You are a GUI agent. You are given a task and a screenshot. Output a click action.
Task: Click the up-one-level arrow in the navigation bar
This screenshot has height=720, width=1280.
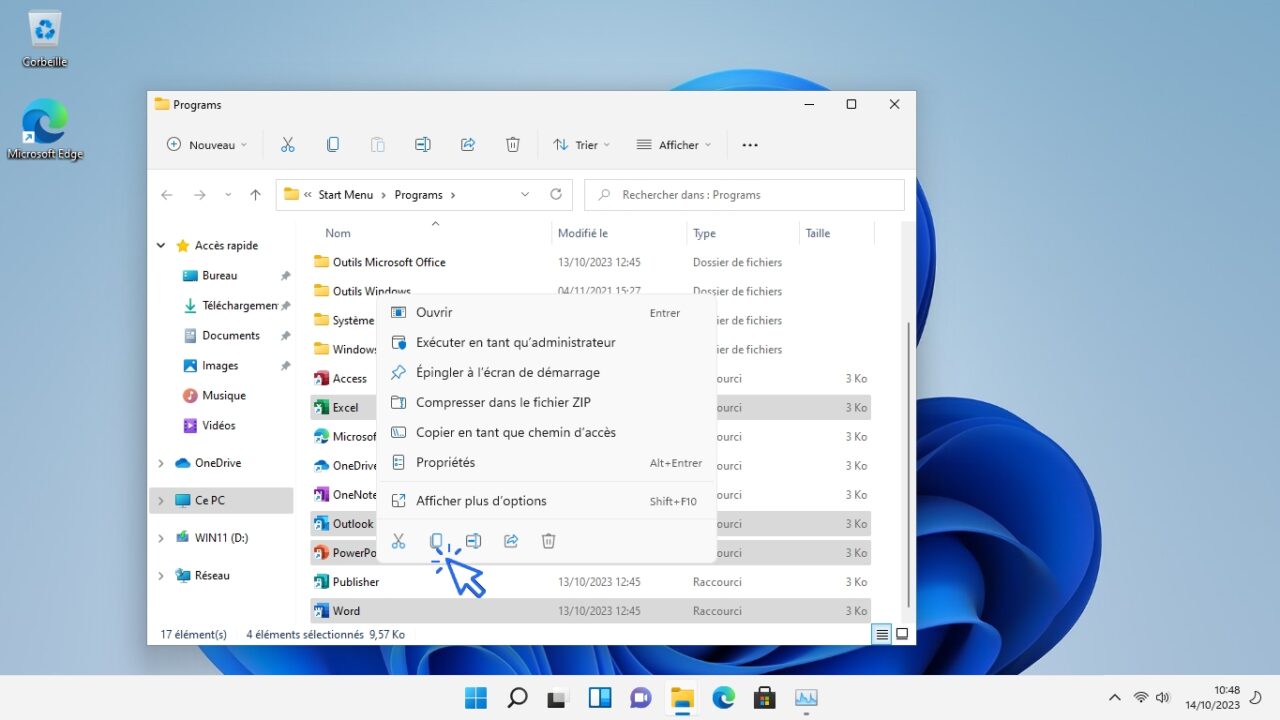point(255,194)
